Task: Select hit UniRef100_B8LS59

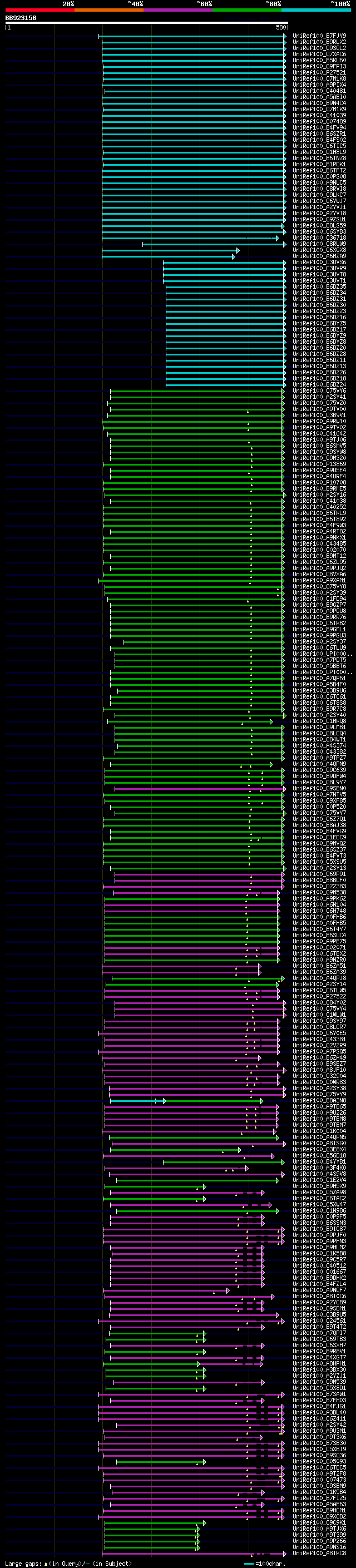Action: click(x=319, y=226)
